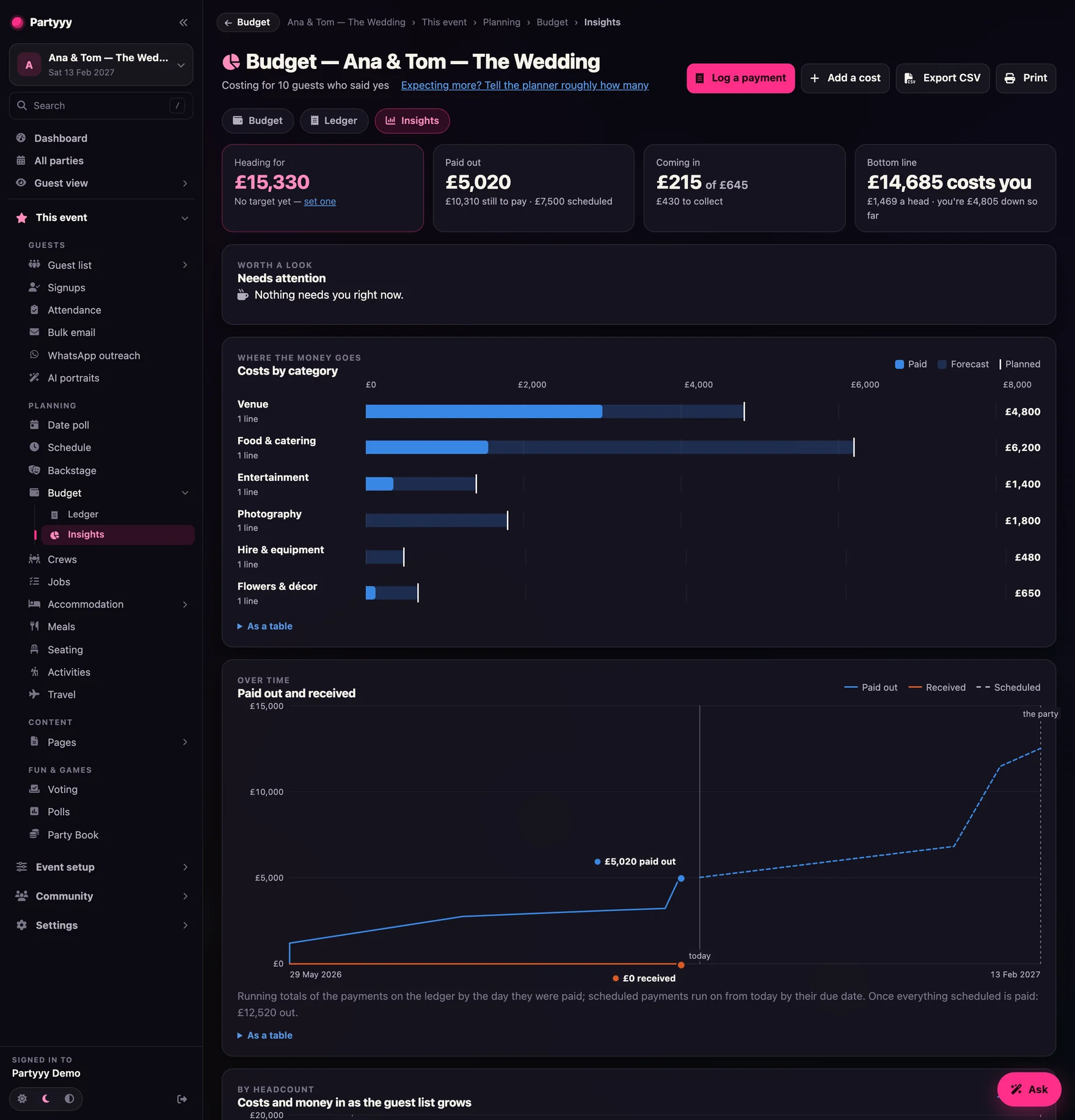Image resolution: width=1075 pixels, height=1120 pixels.
Task: Switch to light theme sun icon
Action: (23, 1099)
